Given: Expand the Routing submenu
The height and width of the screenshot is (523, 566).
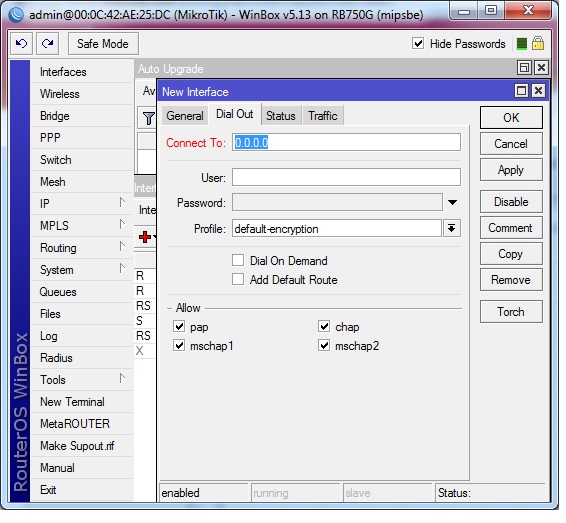Looking at the screenshot, I should (122, 247).
